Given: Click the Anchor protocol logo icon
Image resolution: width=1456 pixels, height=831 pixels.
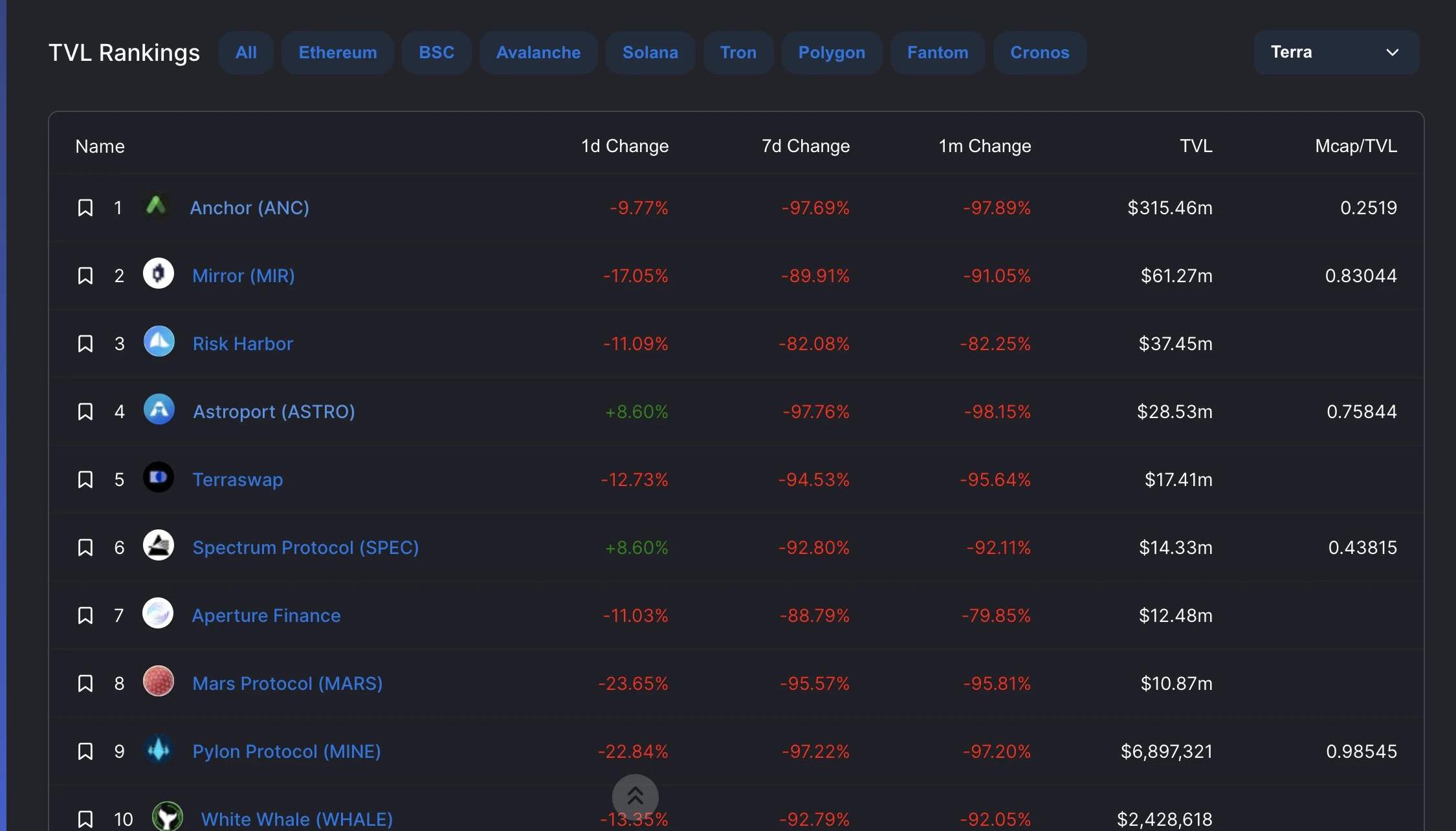Looking at the screenshot, I should coord(156,206).
